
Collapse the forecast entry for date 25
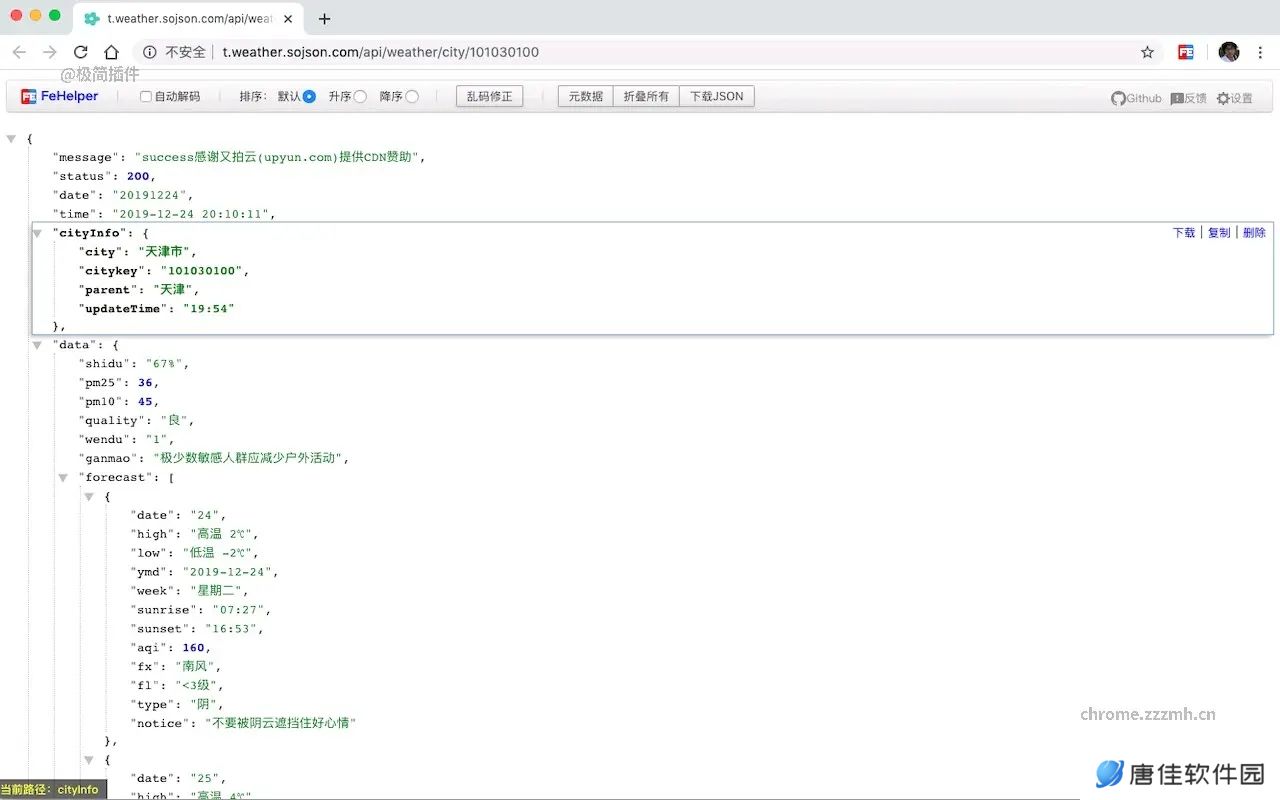(89, 760)
